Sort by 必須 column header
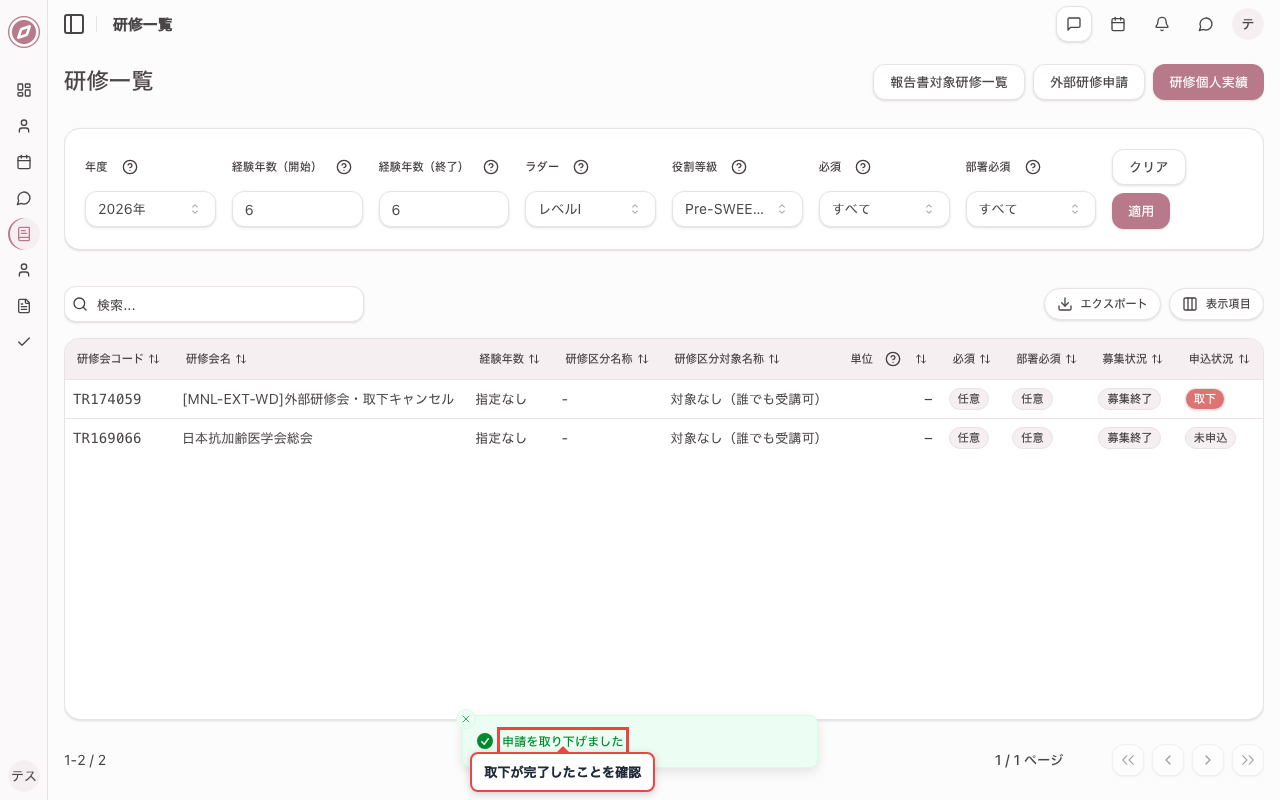1280x800 pixels. pyautogui.click(x=971, y=359)
